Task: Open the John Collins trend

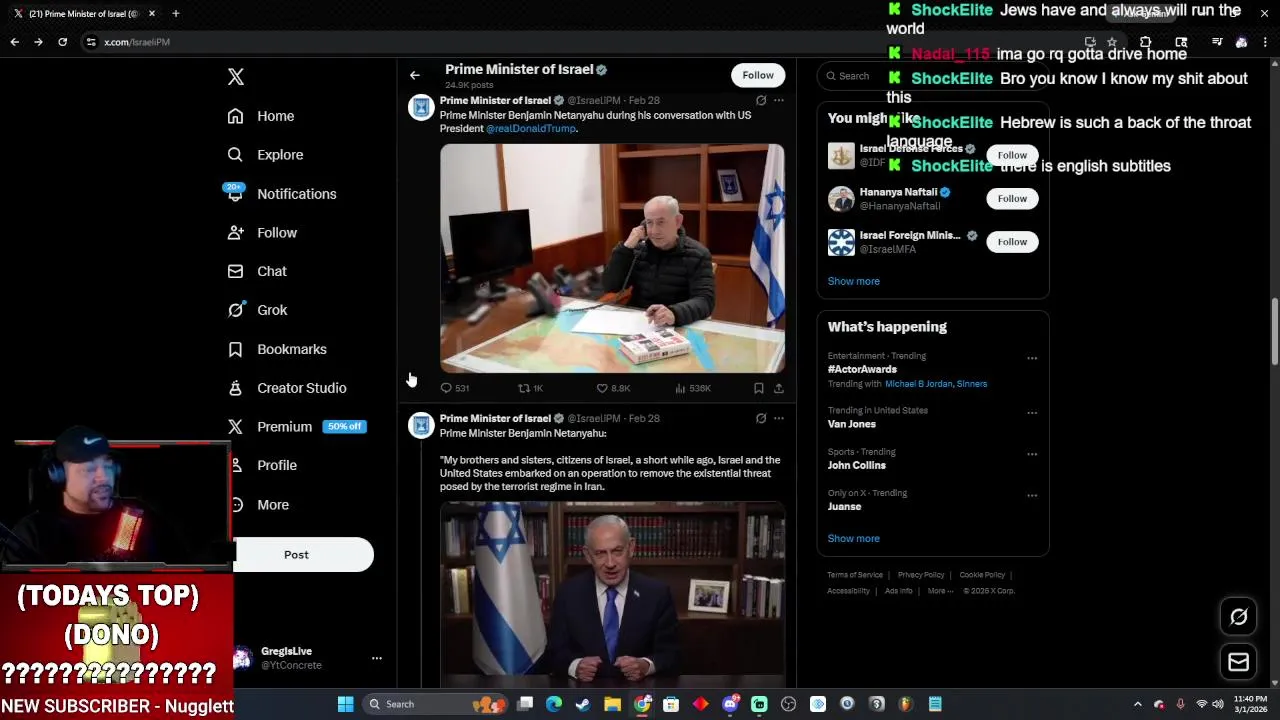Action: coord(856,465)
